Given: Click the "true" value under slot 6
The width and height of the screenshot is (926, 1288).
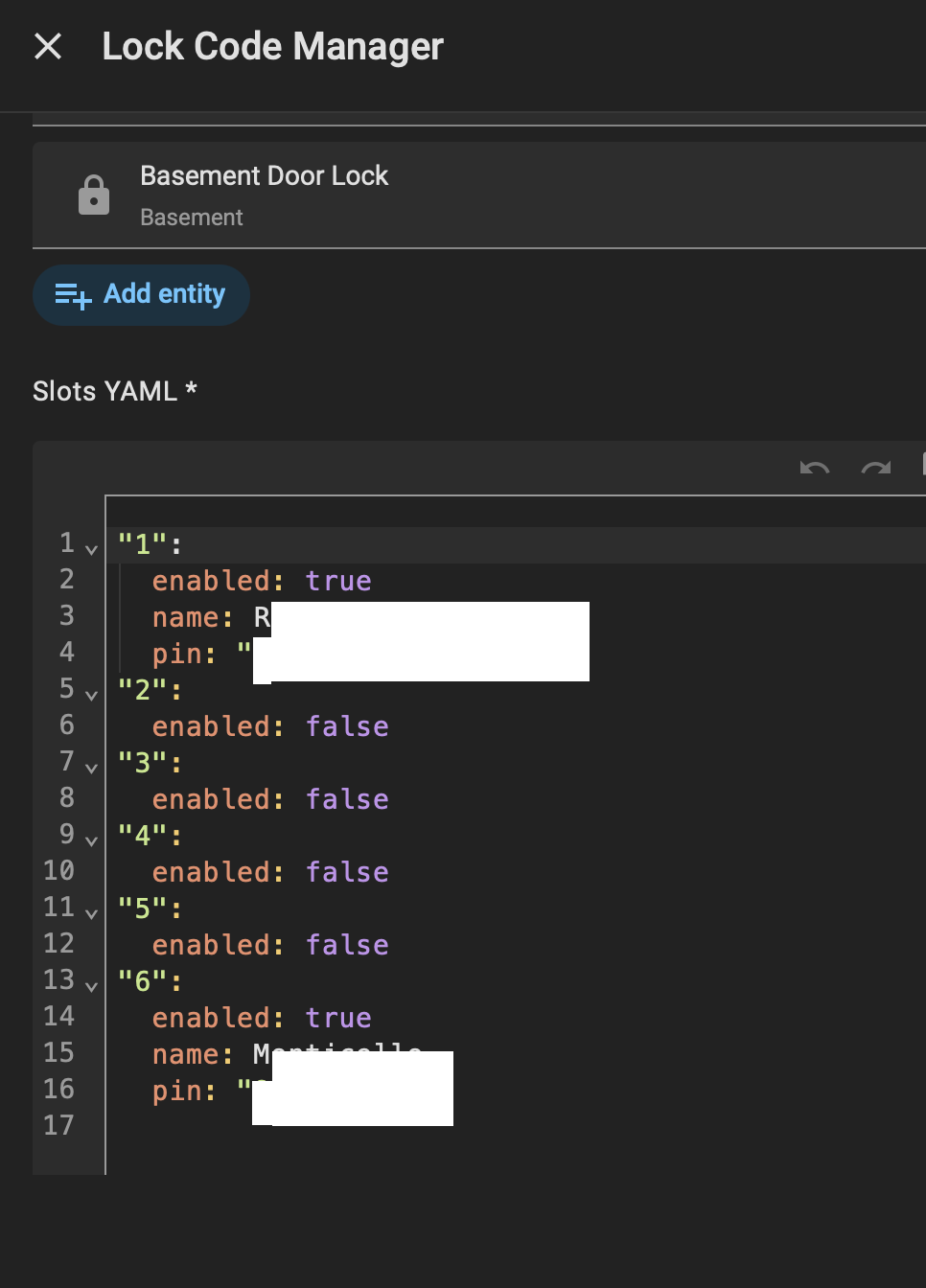Looking at the screenshot, I should [338, 1018].
